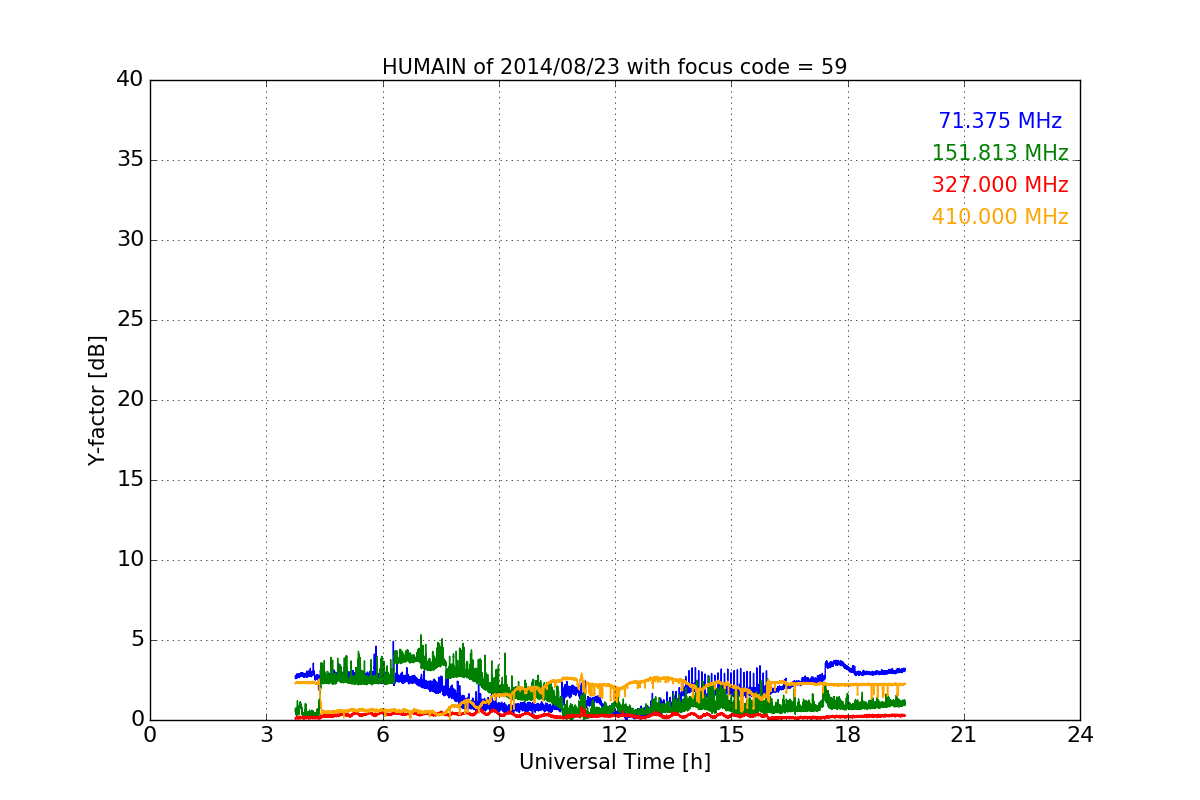Viewport: 1200px width, 800px height.
Task: Click the y-axis tick label 35
Action: tap(130, 160)
